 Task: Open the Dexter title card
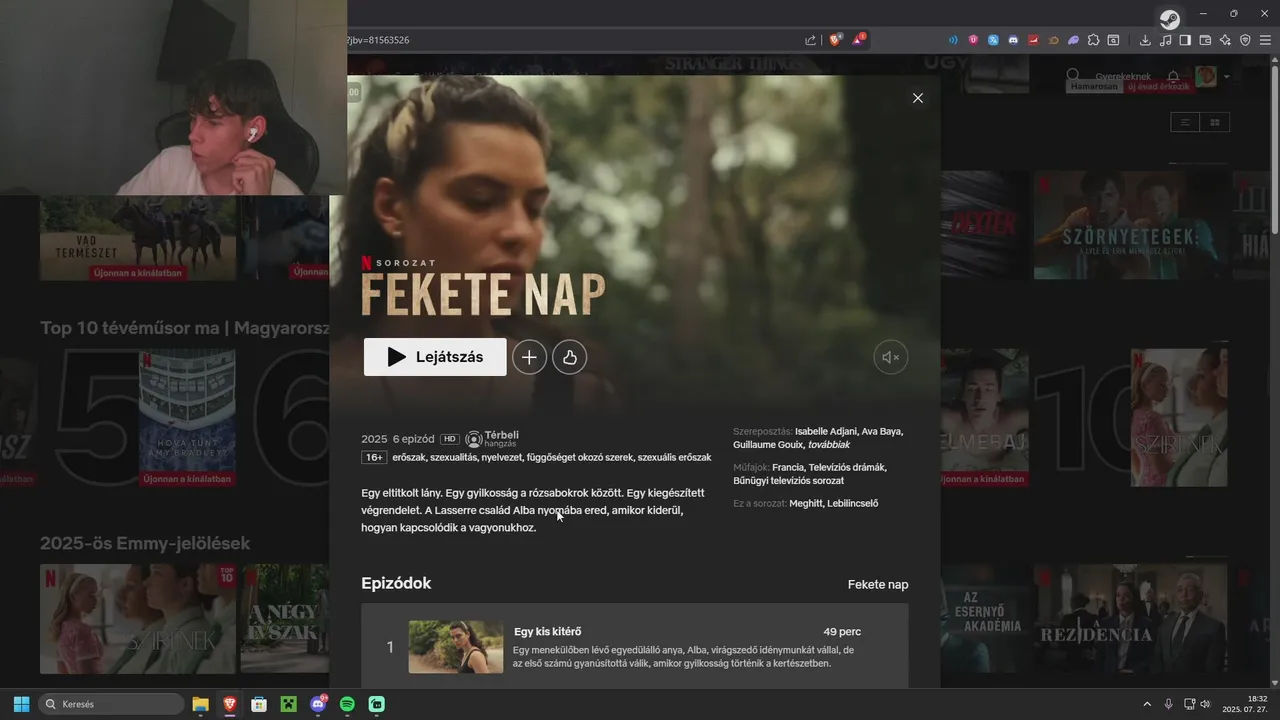[x=984, y=225]
